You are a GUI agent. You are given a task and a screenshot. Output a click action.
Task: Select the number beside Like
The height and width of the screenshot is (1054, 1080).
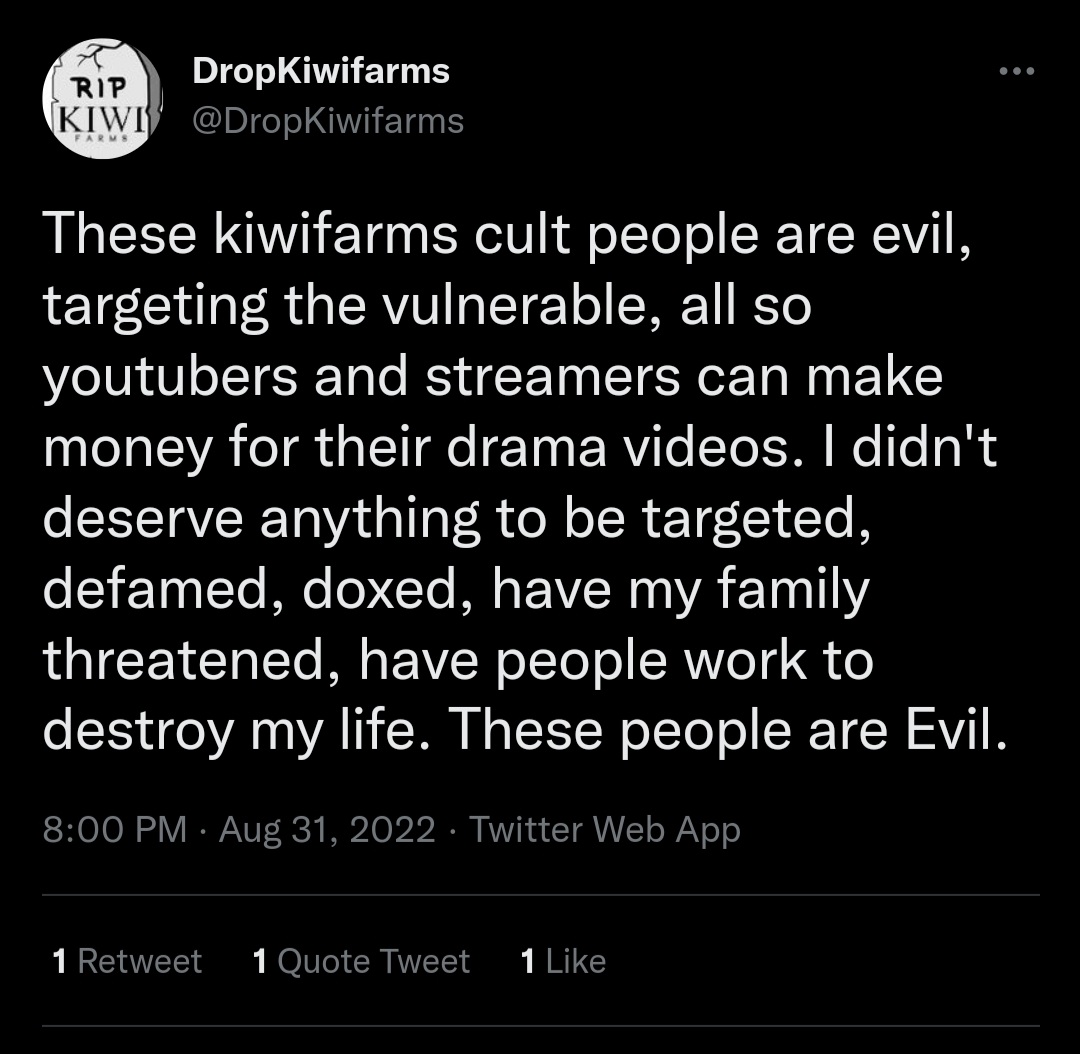coord(528,961)
